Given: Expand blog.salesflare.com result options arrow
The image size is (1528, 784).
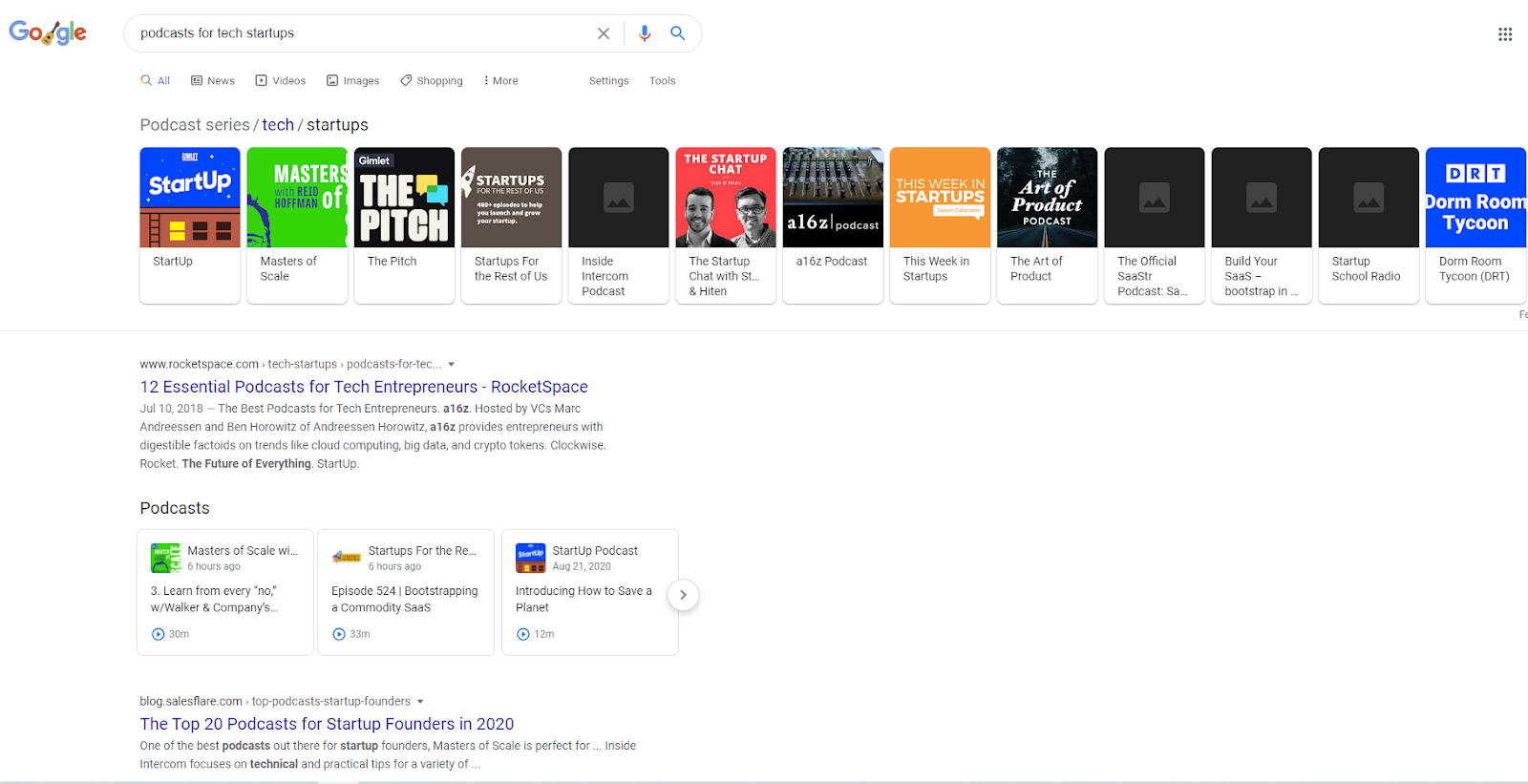Looking at the screenshot, I should point(420,702).
